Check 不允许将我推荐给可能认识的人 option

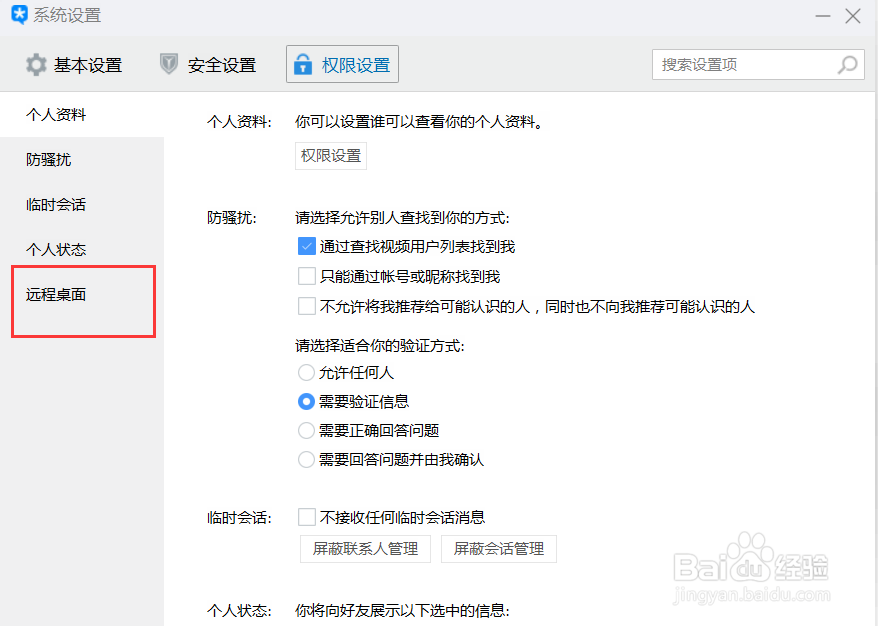click(307, 305)
